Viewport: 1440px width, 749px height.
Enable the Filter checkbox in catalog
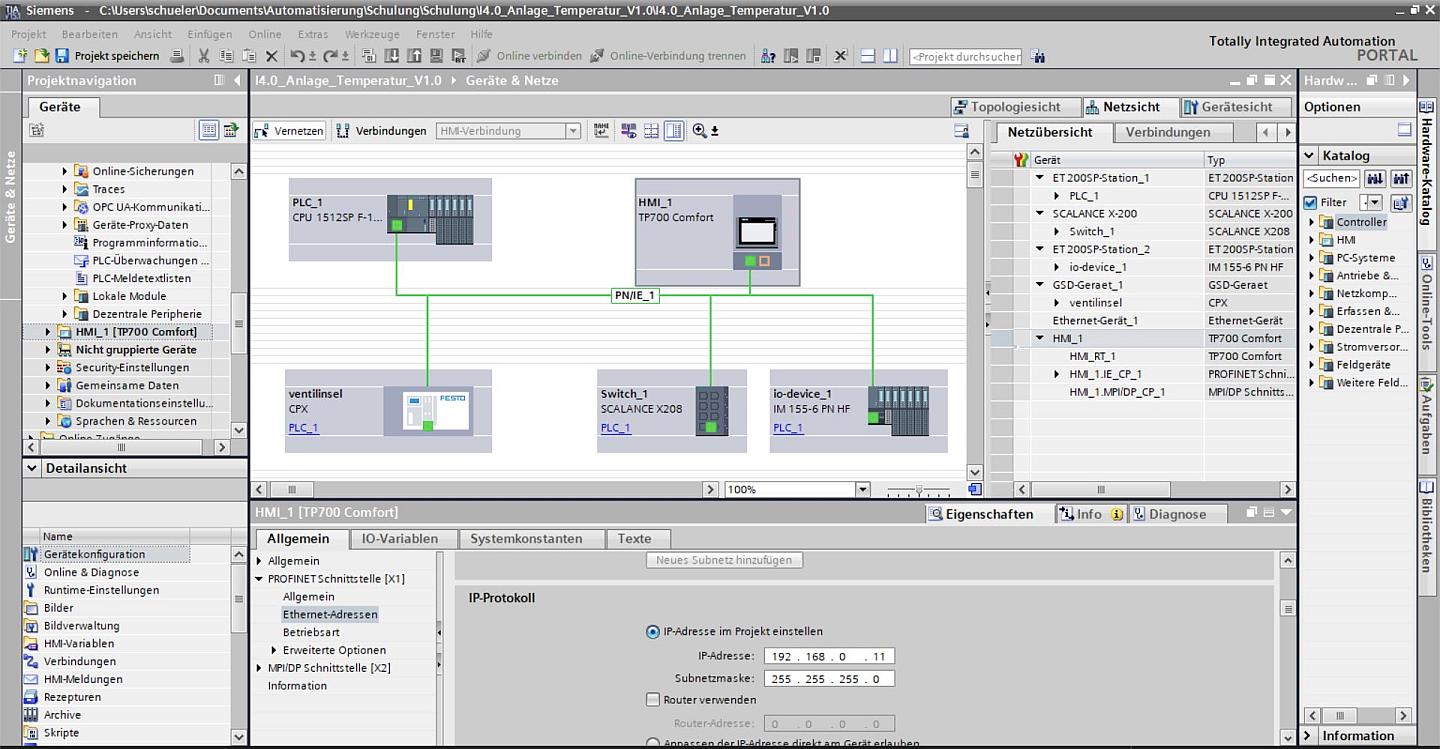click(1311, 202)
